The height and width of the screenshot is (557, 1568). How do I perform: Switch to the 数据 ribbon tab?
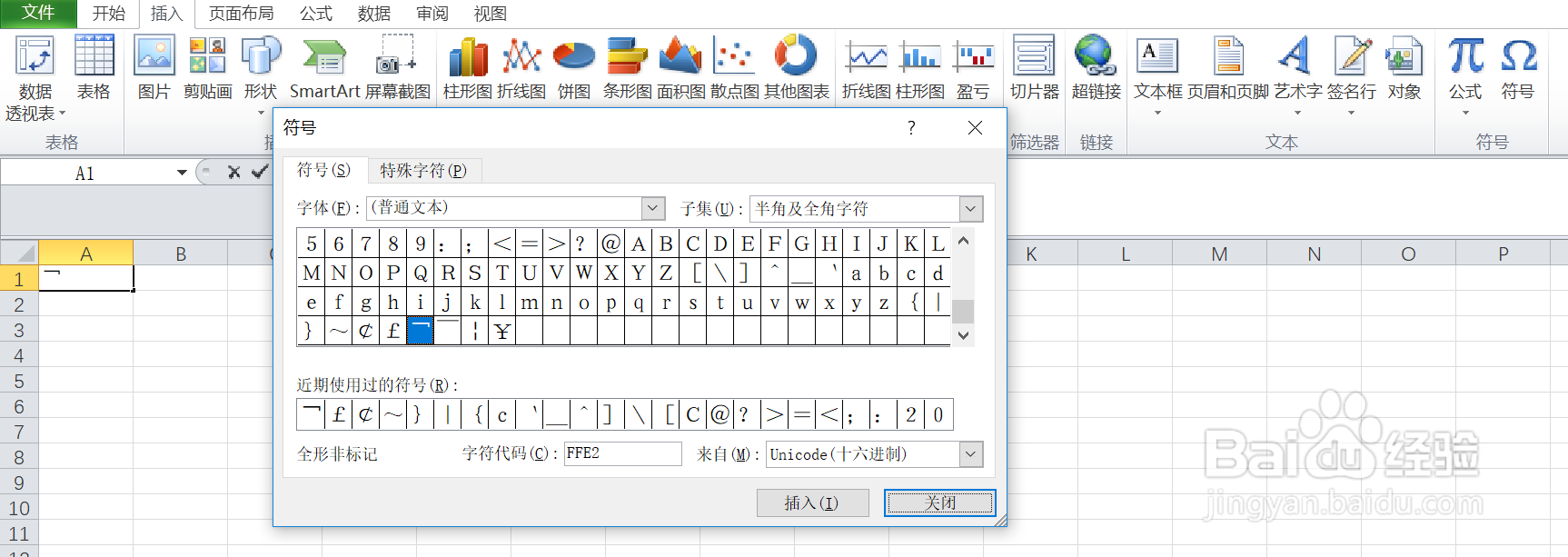point(373,14)
